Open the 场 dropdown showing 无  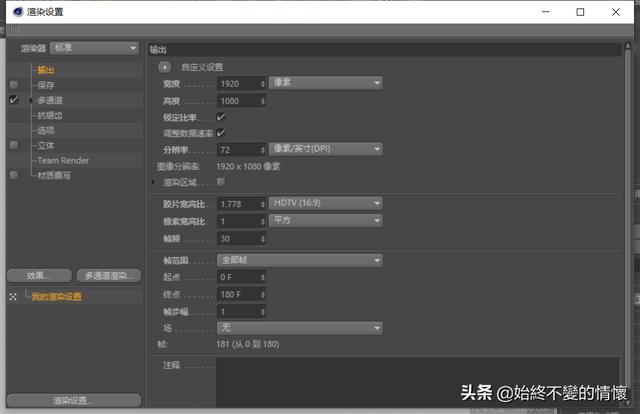click(x=300, y=328)
